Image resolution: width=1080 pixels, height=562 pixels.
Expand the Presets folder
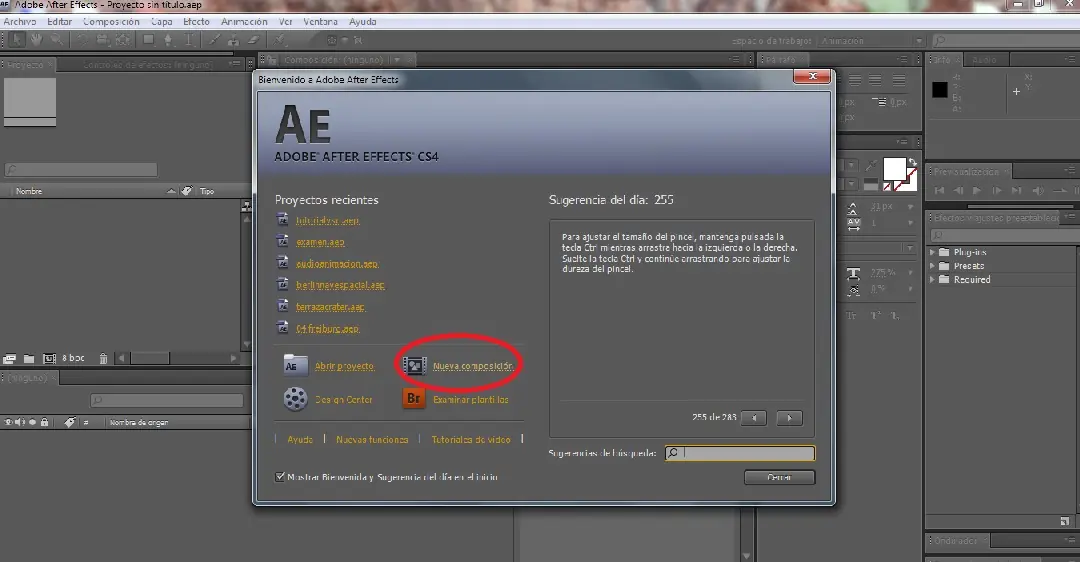tap(933, 266)
